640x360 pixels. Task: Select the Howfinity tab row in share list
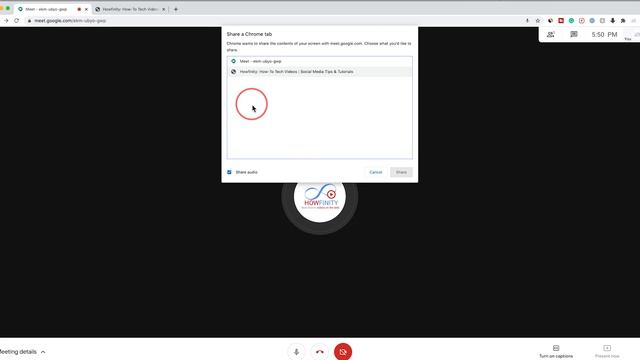click(x=320, y=72)
